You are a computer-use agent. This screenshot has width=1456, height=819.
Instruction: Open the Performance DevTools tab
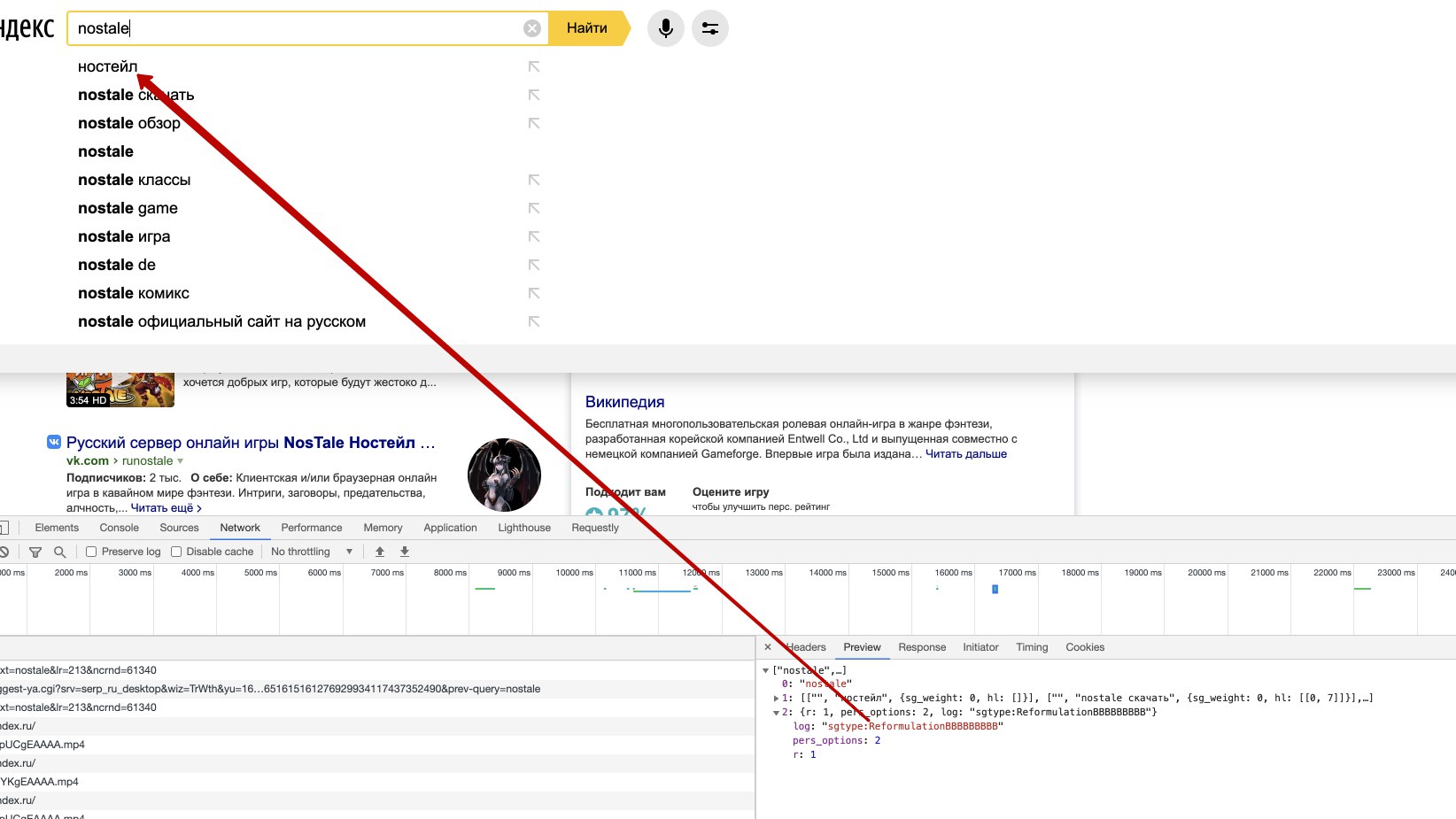tap(312, 528)
